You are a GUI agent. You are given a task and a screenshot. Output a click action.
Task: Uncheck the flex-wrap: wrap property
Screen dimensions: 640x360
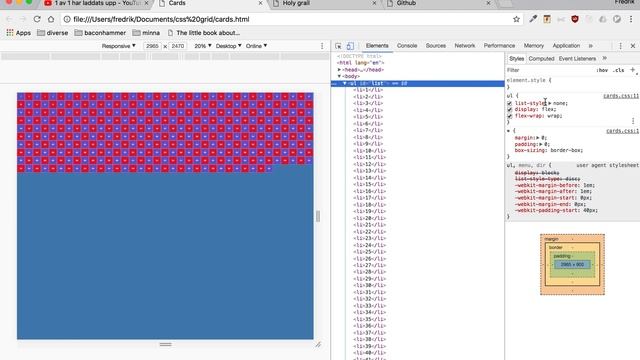509,116
